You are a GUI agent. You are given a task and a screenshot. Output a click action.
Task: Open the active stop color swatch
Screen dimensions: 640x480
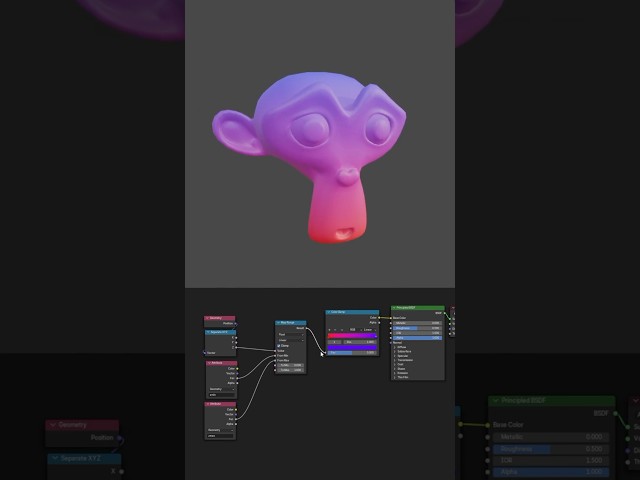(352, 347)
